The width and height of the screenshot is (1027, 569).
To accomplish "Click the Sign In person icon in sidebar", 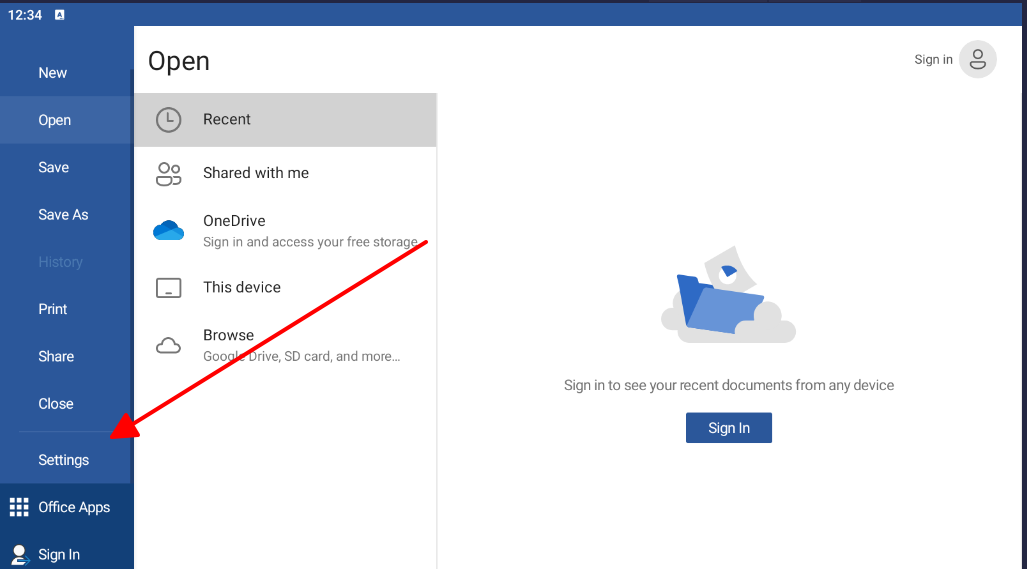I will (19, 555).
